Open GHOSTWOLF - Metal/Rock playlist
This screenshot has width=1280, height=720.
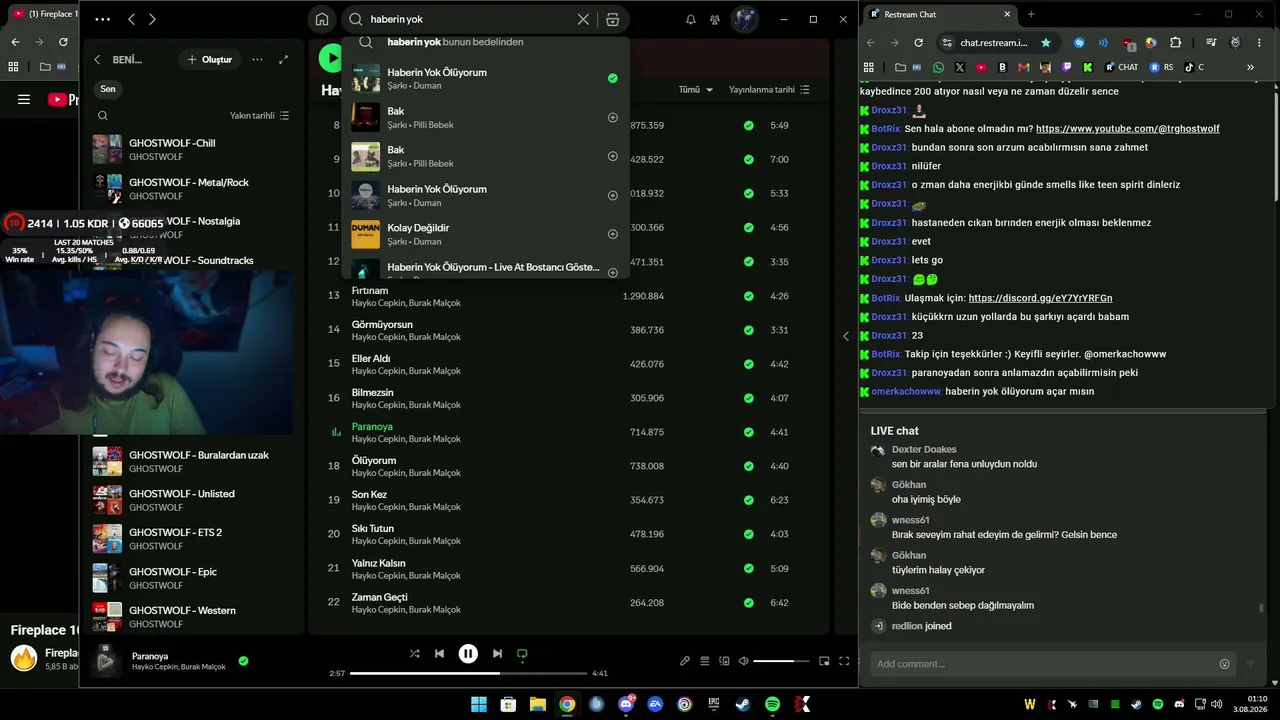tap(192, 189)
